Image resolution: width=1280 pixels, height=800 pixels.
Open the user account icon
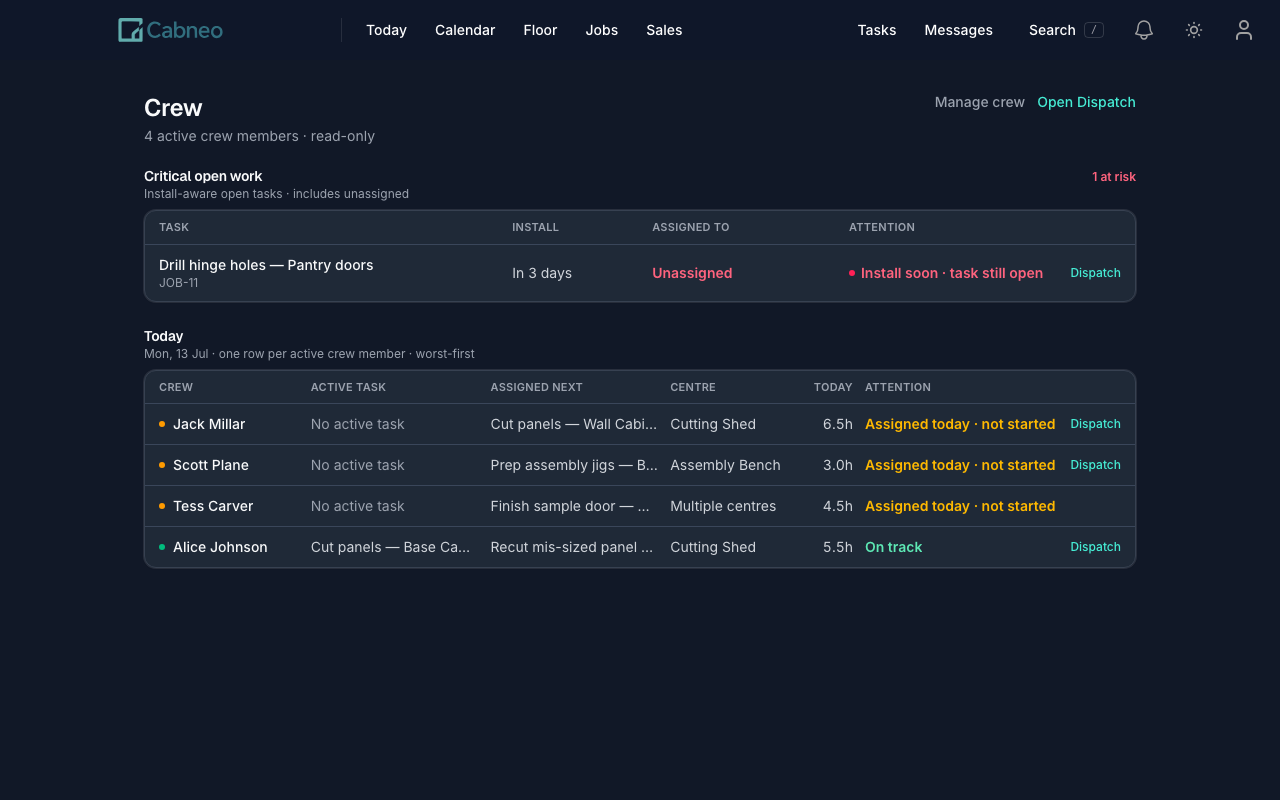1244,30
